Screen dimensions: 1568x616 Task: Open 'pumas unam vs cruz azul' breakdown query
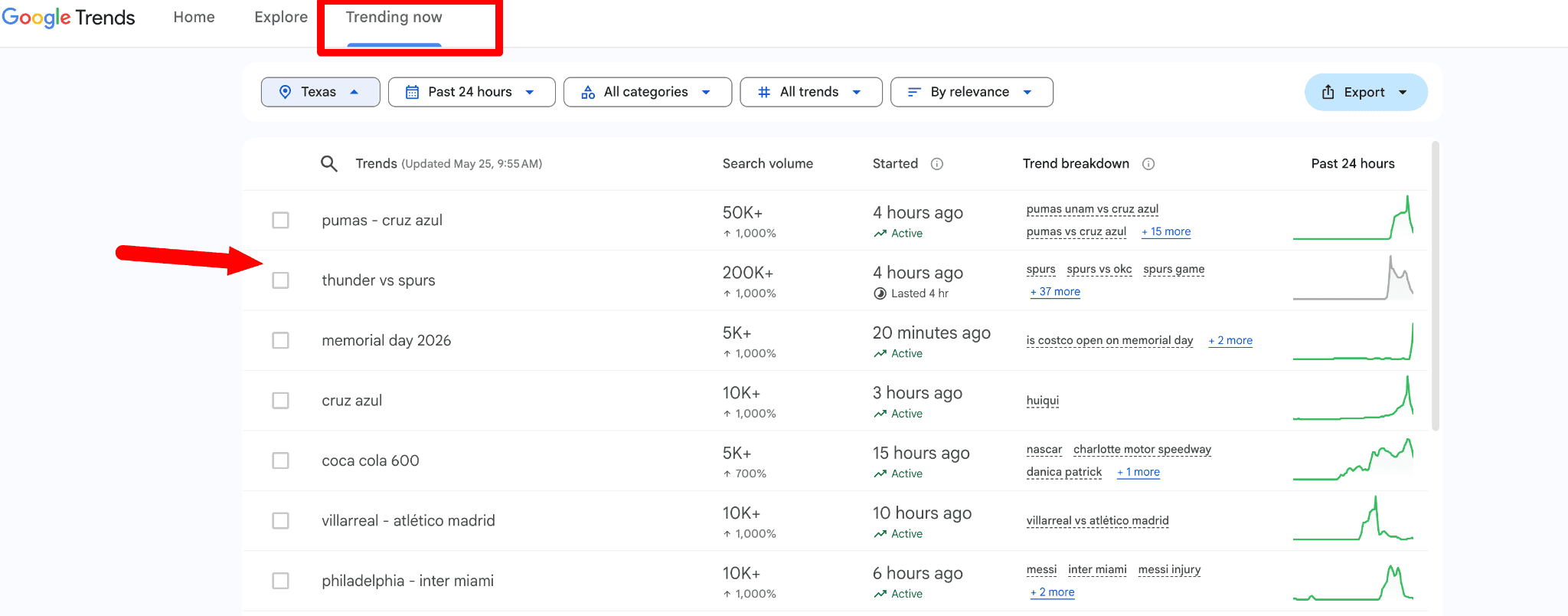point(1093,209)
